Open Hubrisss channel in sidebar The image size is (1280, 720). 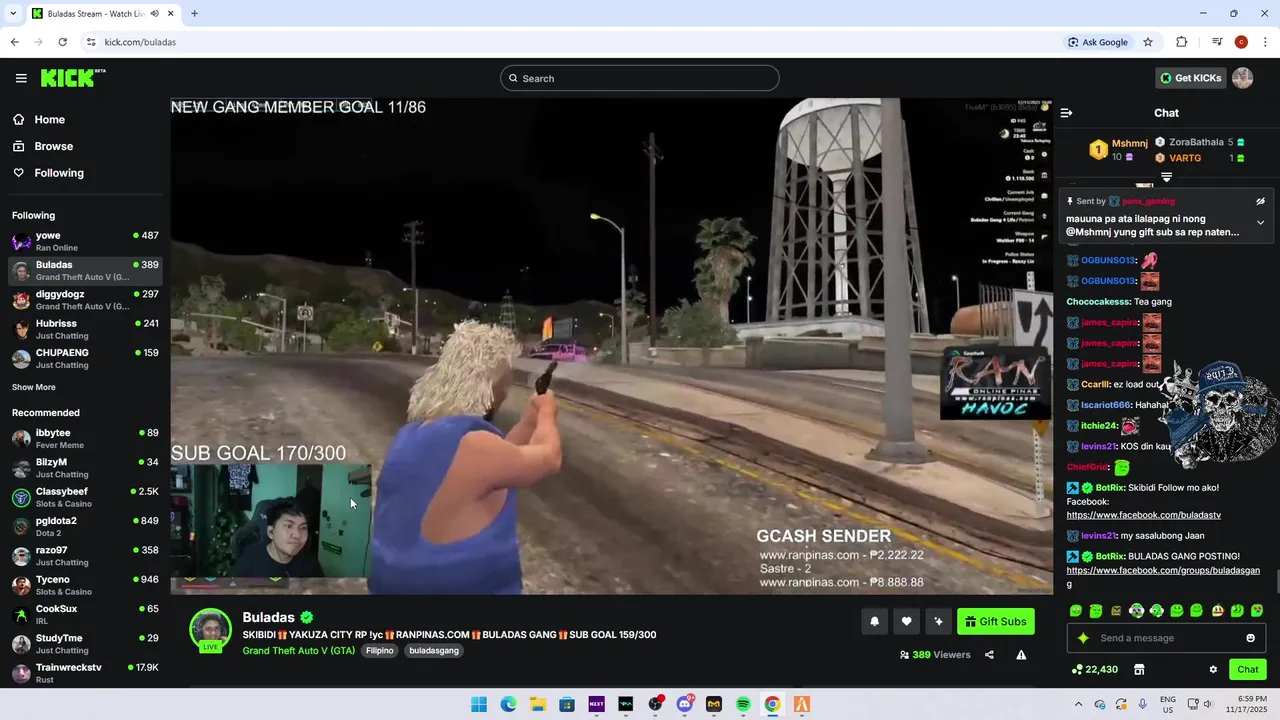85,329
